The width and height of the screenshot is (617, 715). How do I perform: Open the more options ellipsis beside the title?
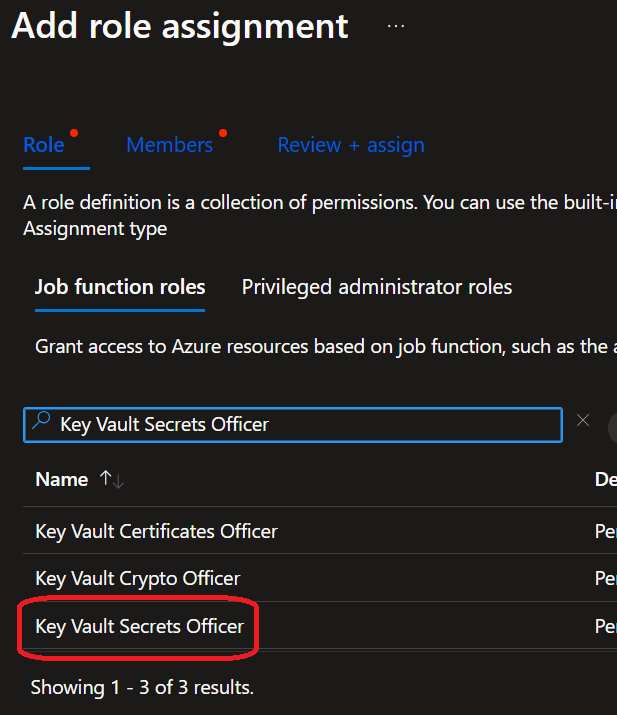coord(396,26)
